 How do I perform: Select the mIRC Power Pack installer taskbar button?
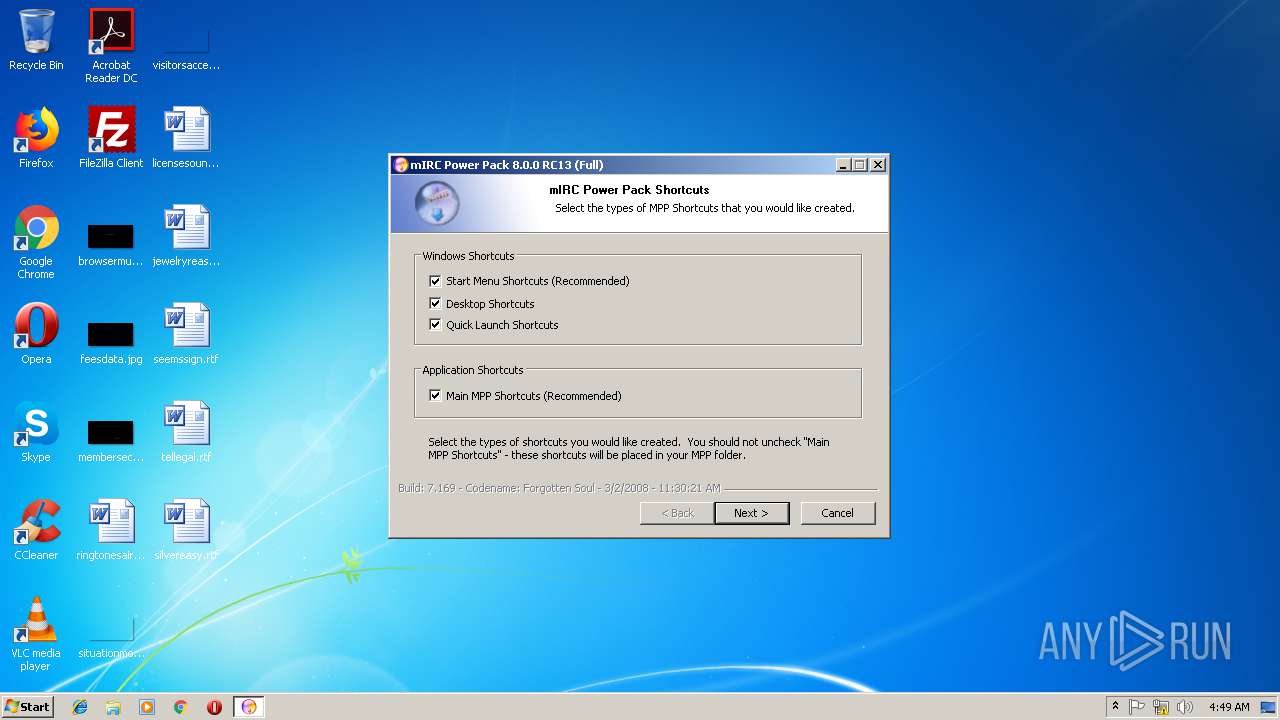[x=249, y=707]
